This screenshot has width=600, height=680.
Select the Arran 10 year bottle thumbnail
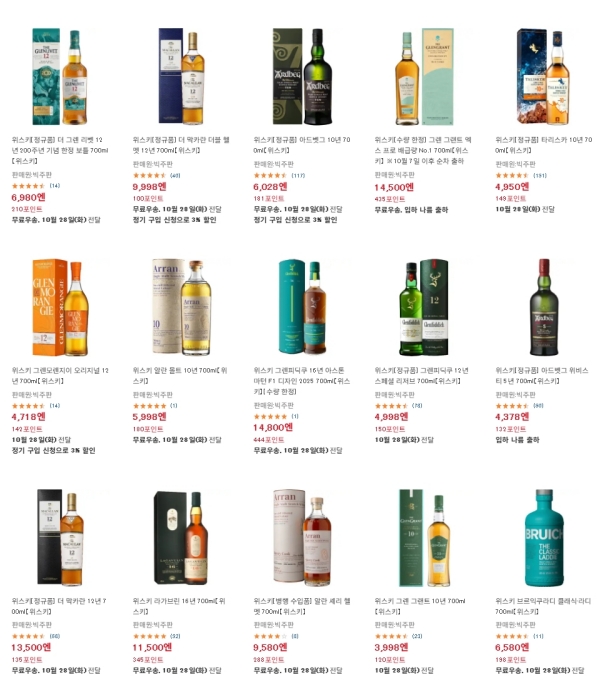[x=181, y=307]
